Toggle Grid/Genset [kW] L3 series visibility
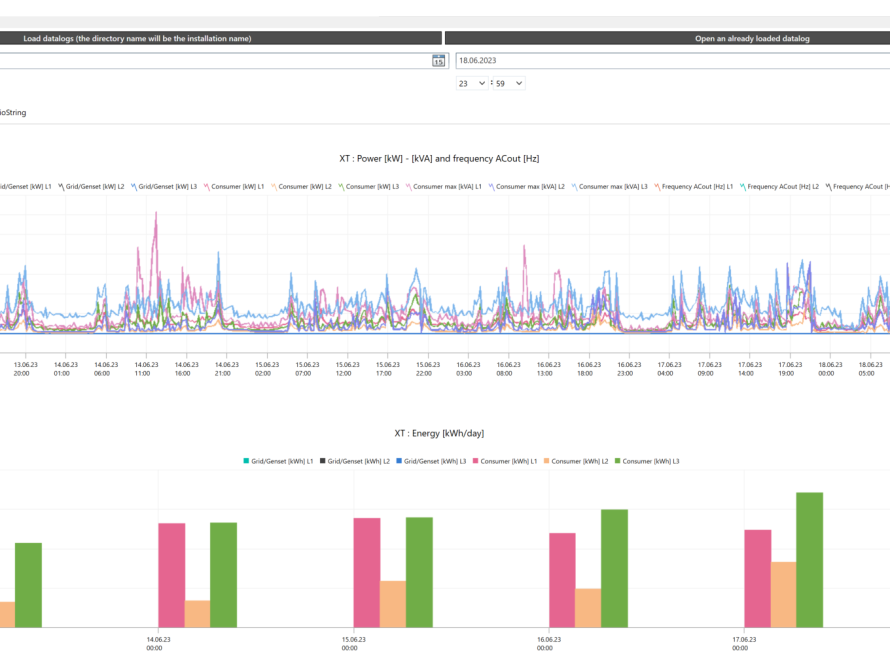890x664 pixels. coord(167,186)
